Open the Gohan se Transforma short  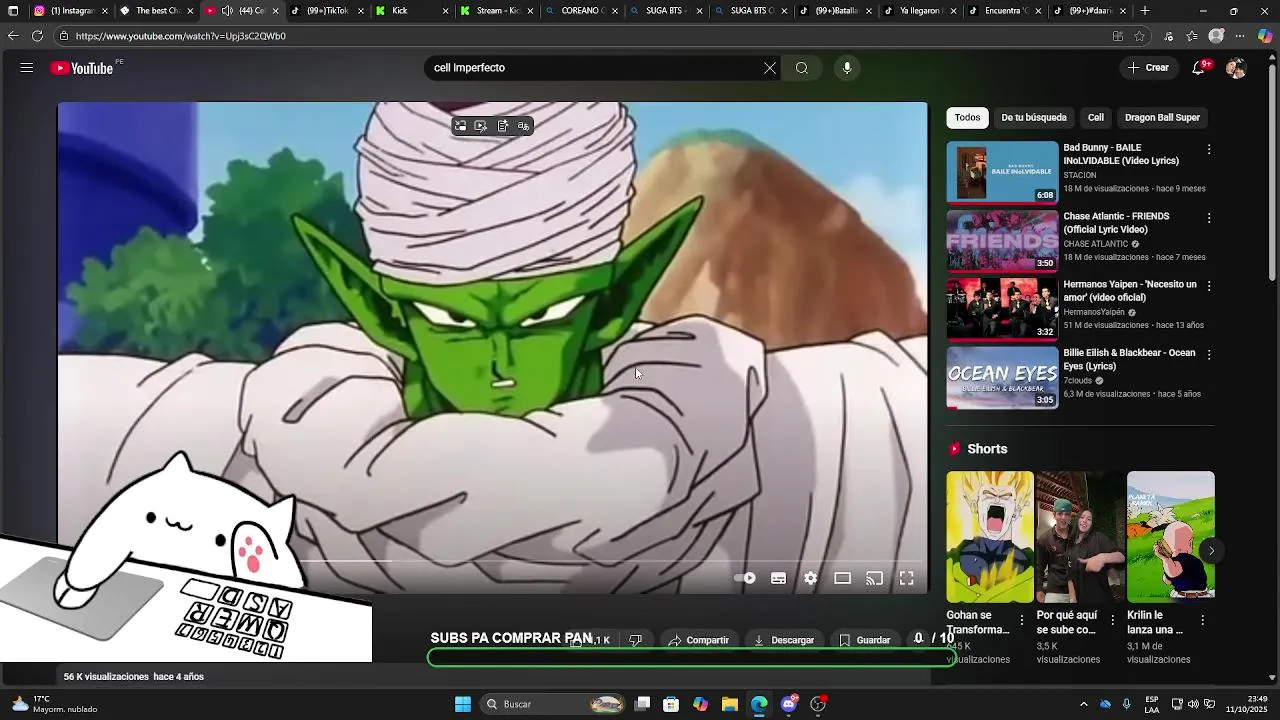coord(990,537)
